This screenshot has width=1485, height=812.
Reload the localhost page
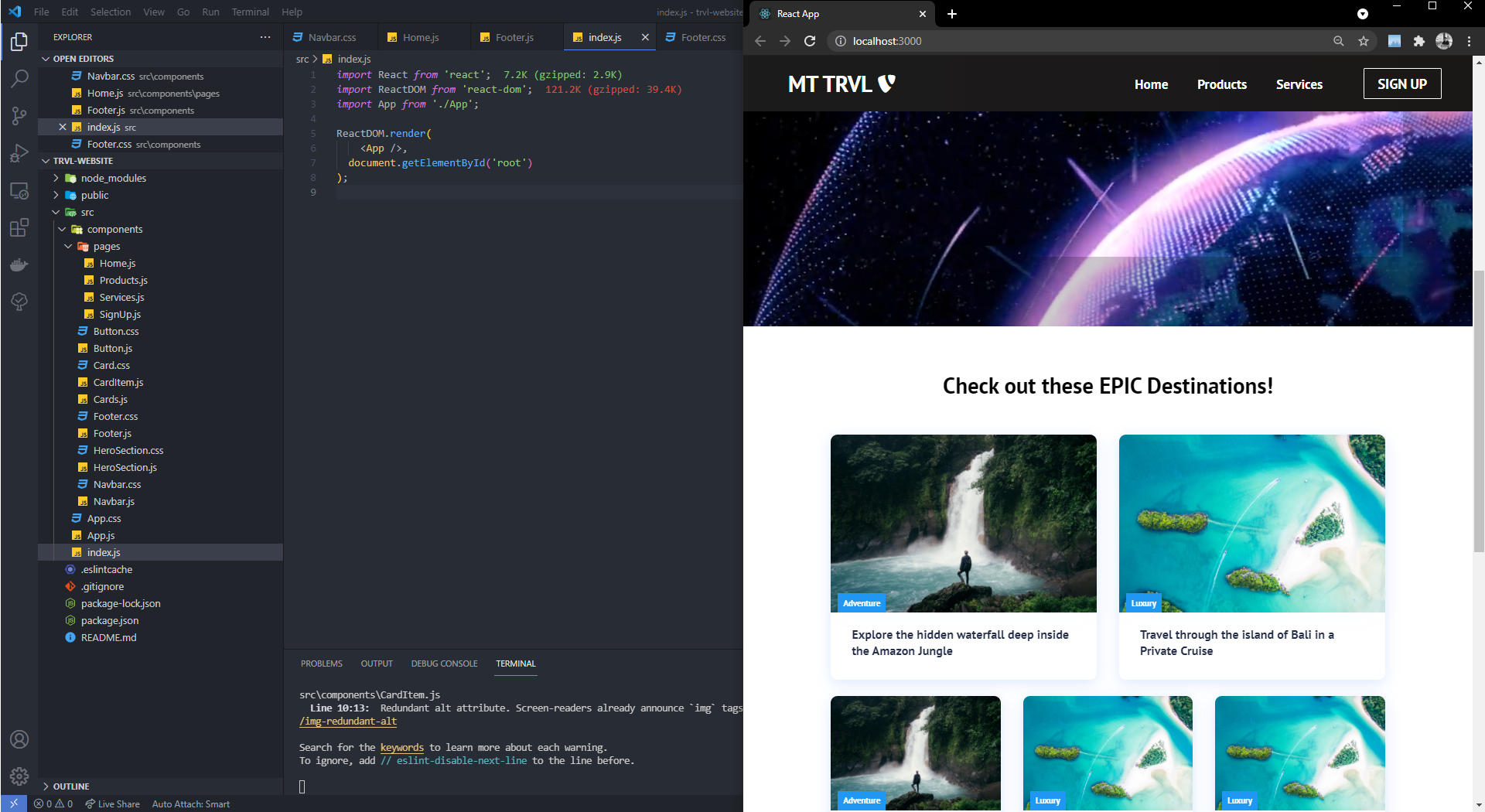(x=810, y=41)
